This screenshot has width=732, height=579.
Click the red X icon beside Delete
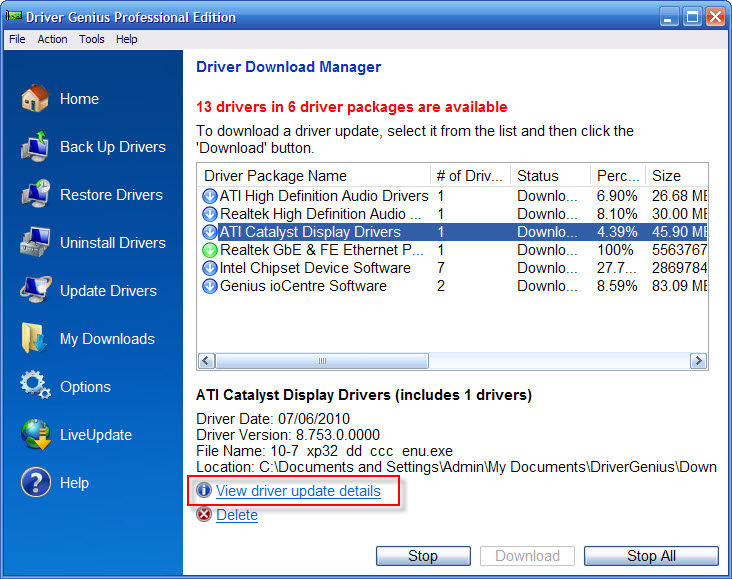click(x=204, y=514)
